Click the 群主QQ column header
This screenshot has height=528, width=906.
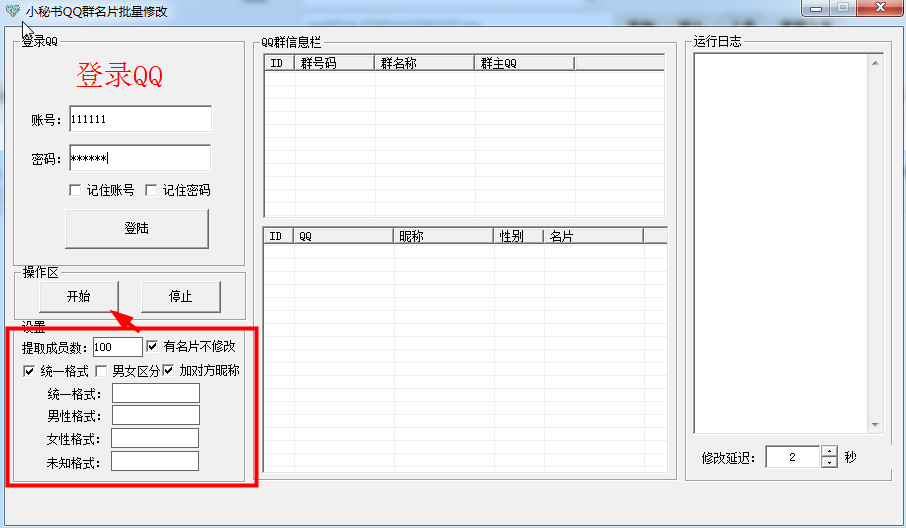[x=525, y=63]
